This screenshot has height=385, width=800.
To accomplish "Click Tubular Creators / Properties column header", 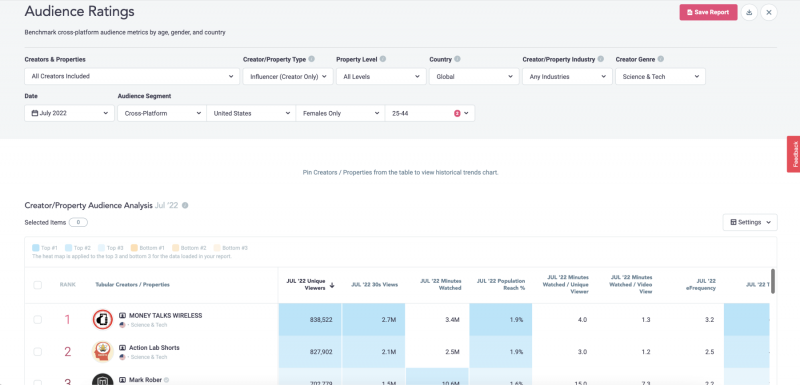I will click(133, 285).
